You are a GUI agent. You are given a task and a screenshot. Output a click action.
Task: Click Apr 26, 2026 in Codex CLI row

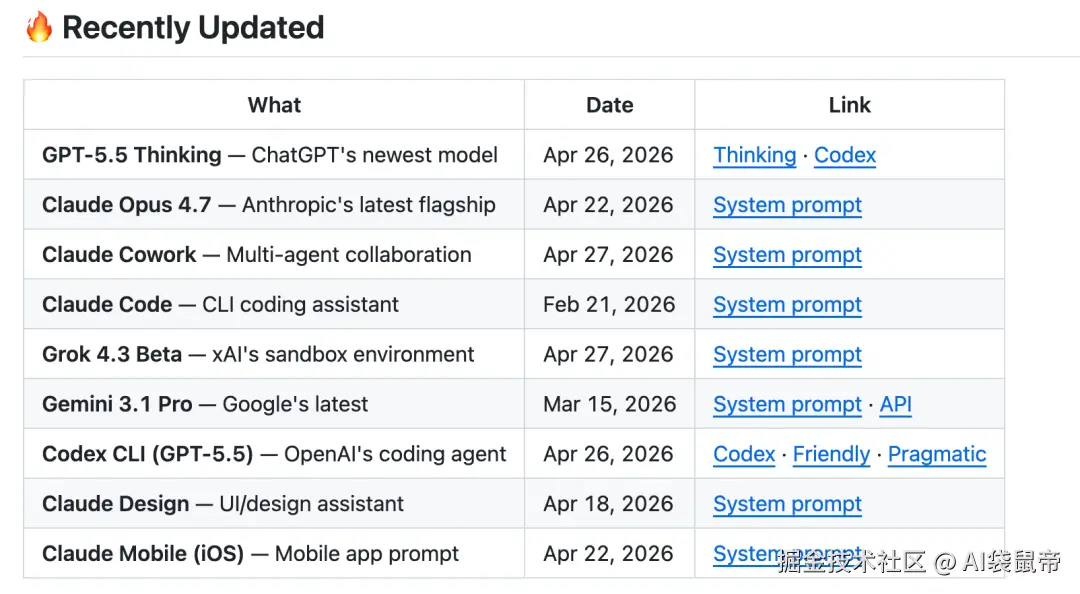click(x=608, y=453)
